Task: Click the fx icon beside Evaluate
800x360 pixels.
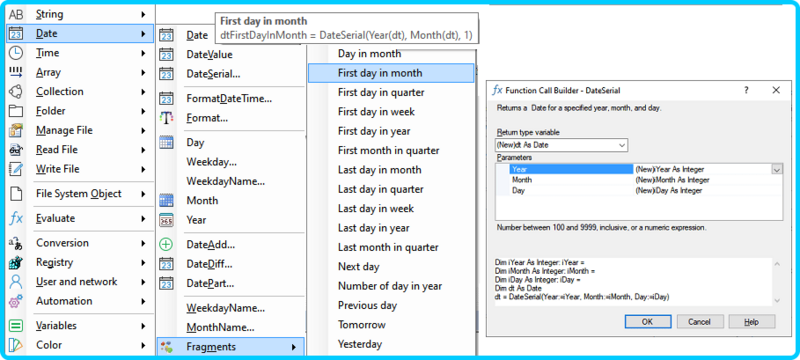Action: [16, 219]
